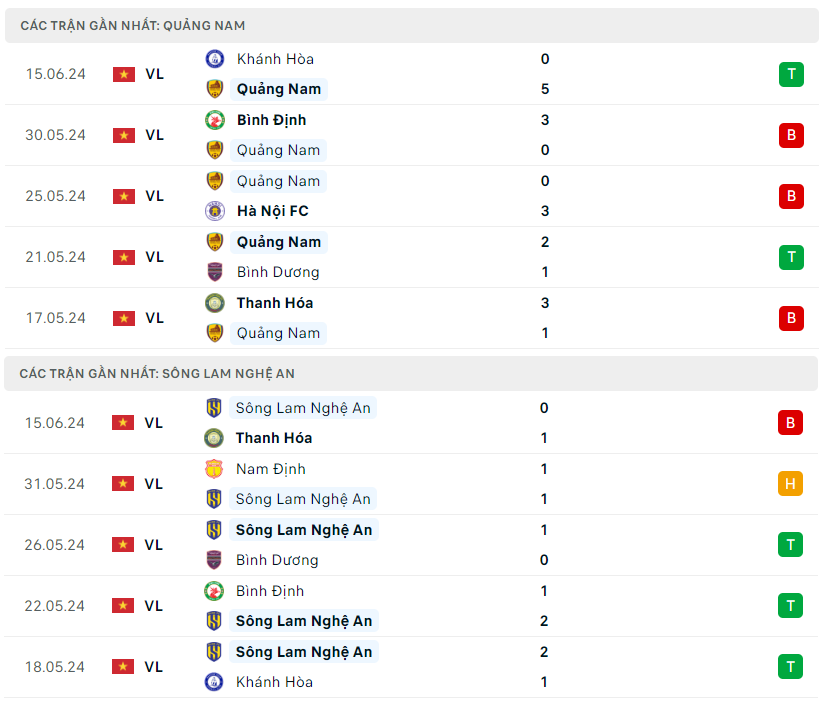Open Nam Định team link

[271, 469]
